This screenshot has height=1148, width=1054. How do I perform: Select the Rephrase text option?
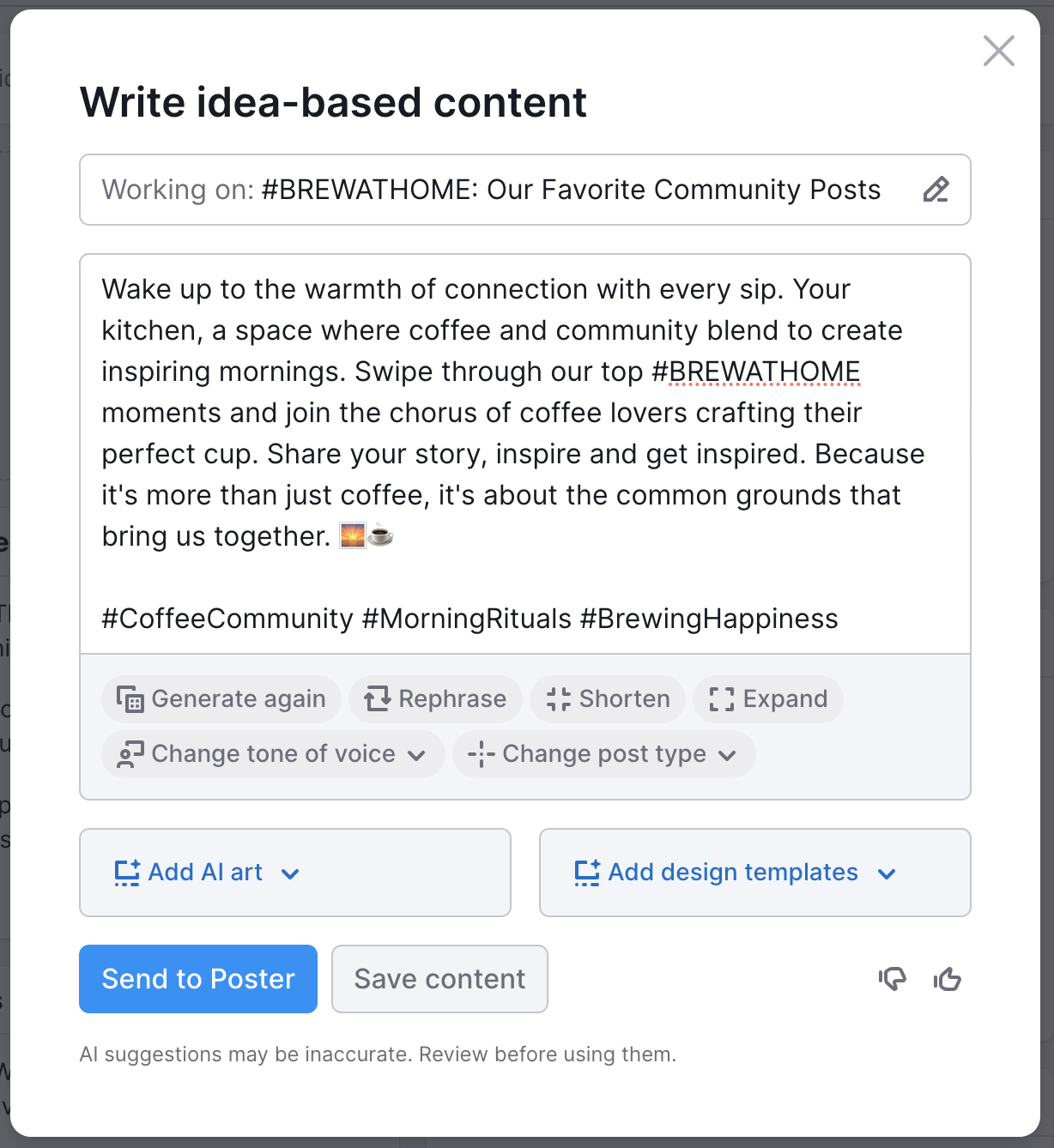coord(452,699)
